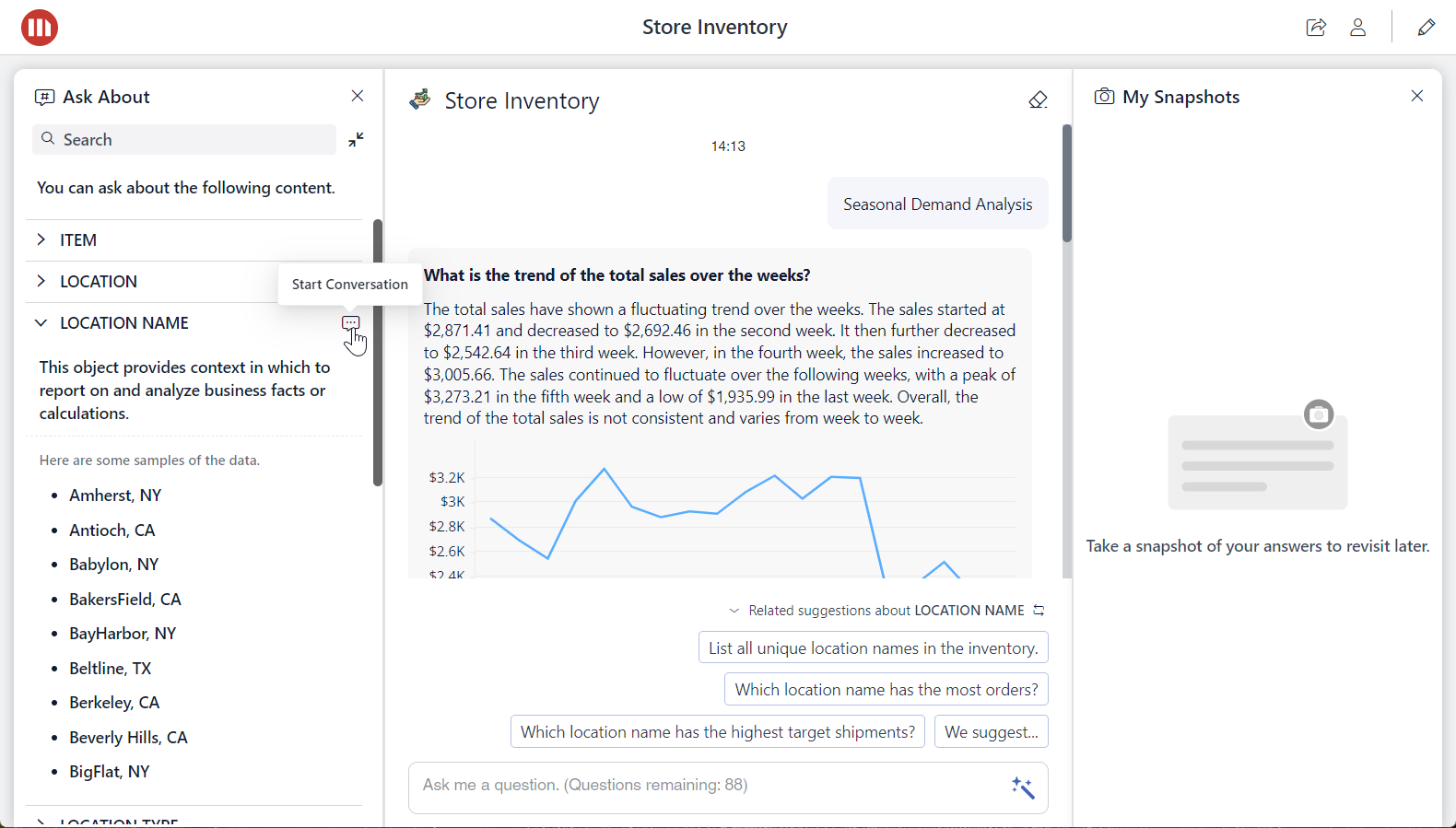Refresh the related suggestions
Viewport: 1456px width, 828px height.
click(x=1039, y=611)
